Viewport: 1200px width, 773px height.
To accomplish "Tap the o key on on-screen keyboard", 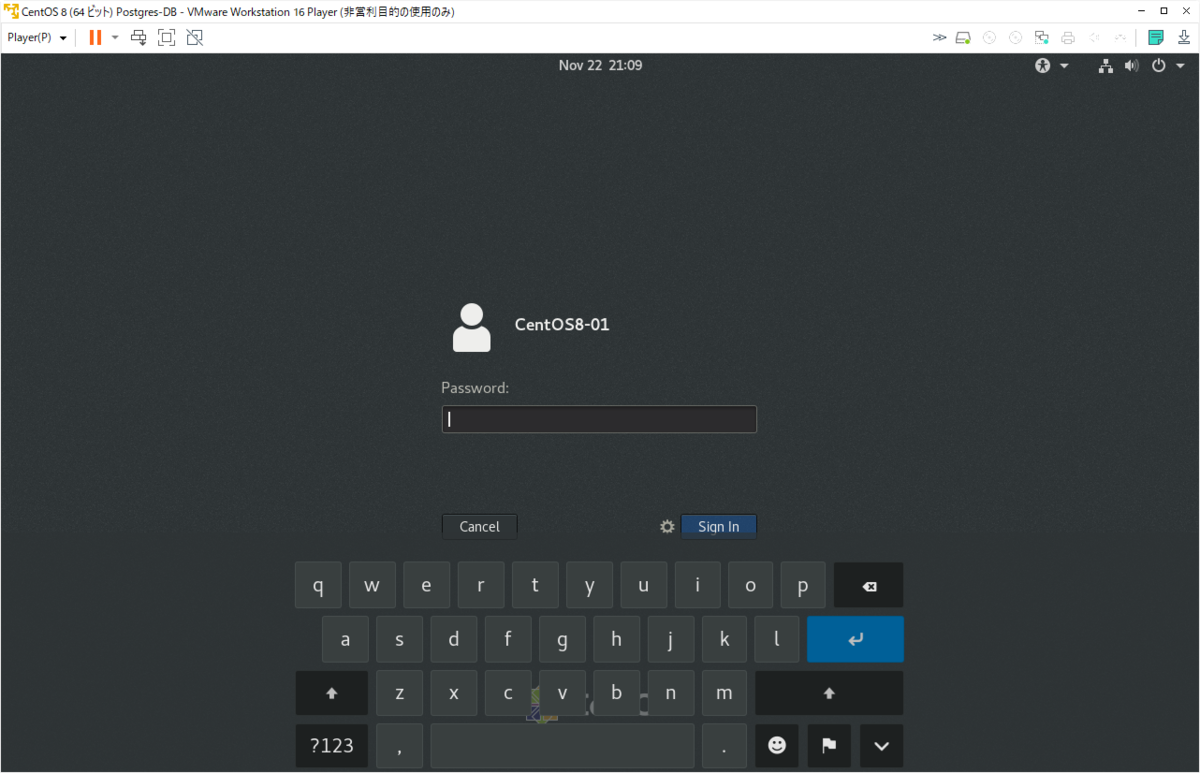I will [751, 585].
